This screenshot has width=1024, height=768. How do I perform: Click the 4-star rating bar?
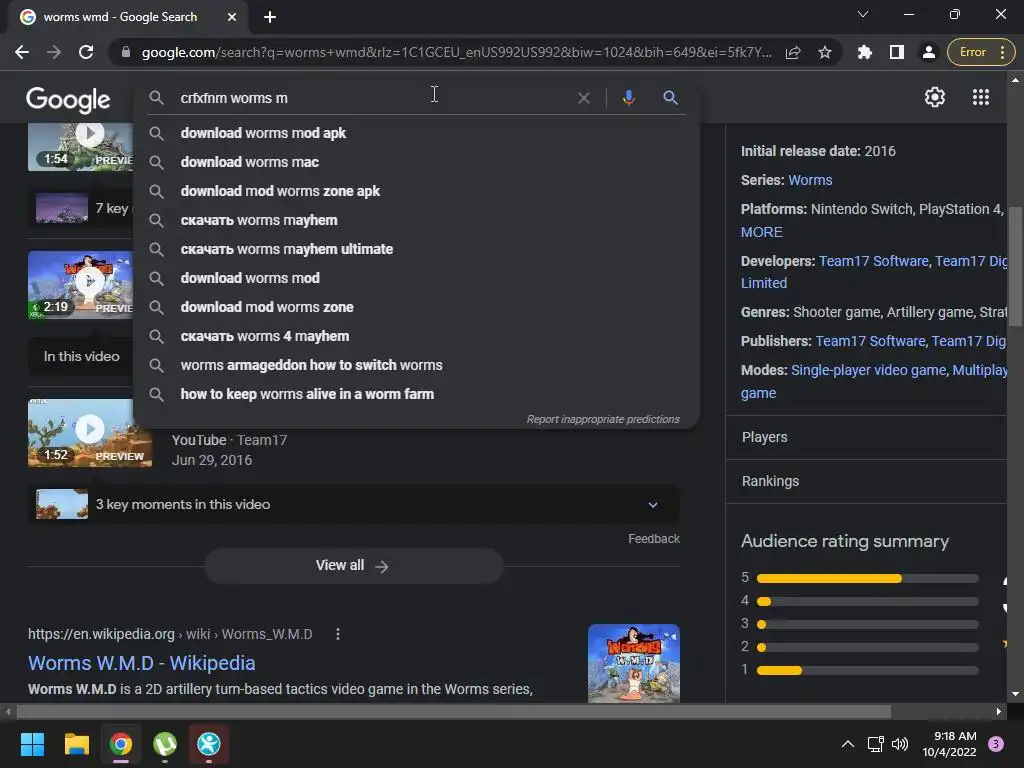point(867,601)
